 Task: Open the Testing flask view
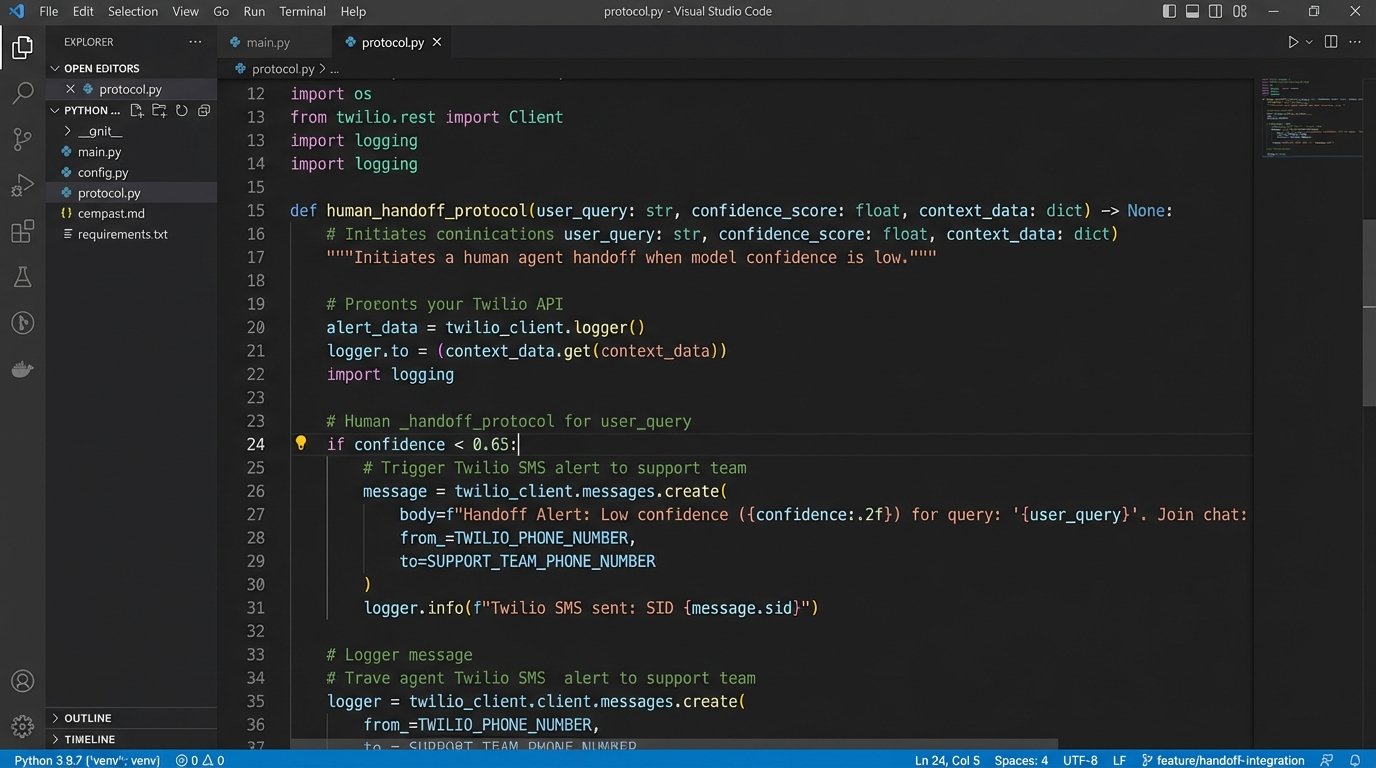pyautogui.click(x=22, y=278)
